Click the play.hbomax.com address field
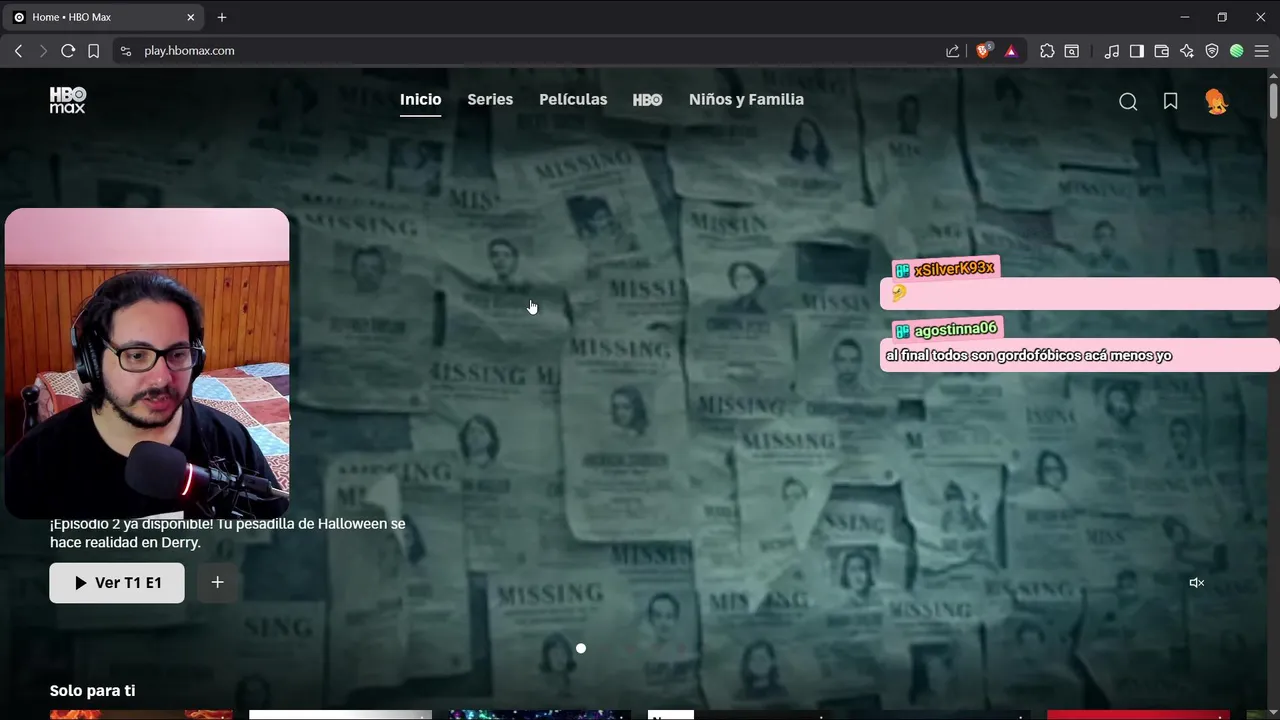The width and height of the screenshot is (1280, 720). click(530, 51)
